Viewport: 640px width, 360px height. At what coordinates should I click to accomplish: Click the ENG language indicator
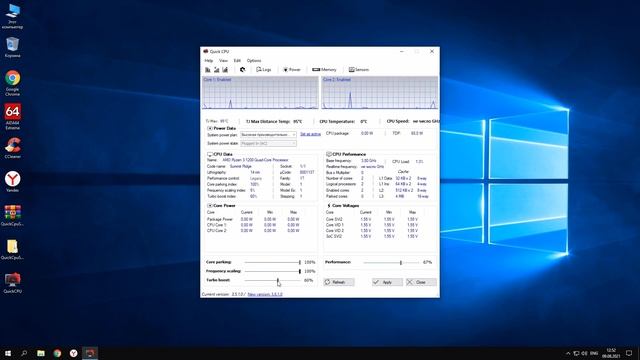point(594,353)
